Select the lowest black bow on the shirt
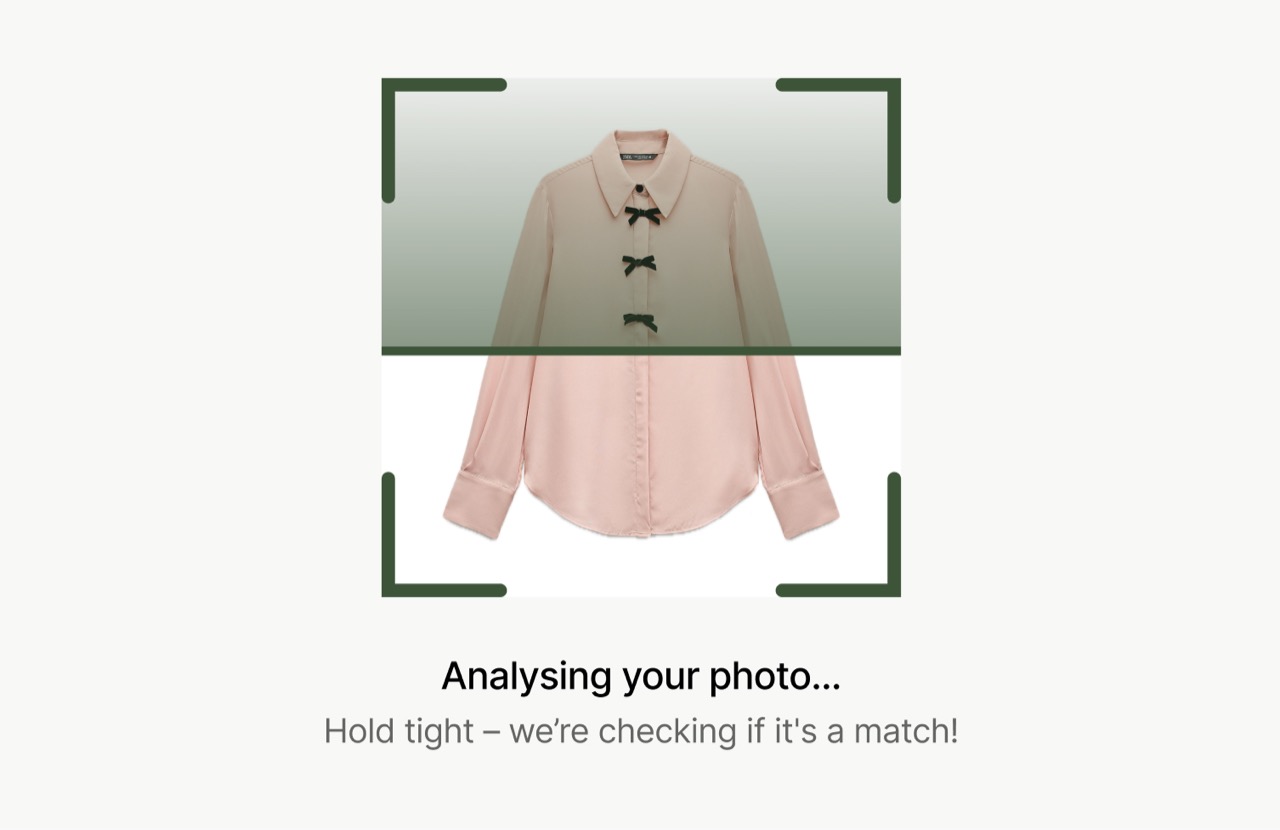Screen dimensions: 1280x830 pyautogui.click(x=640, y=322)
